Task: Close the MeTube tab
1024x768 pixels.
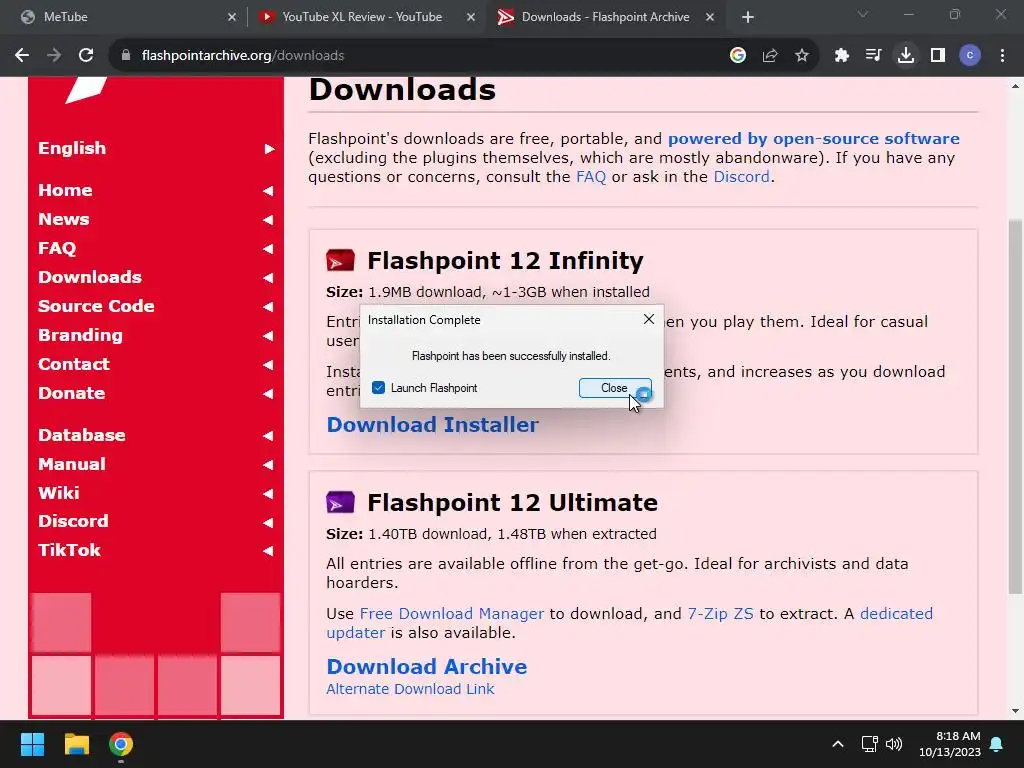Action: tap(232, 17)
